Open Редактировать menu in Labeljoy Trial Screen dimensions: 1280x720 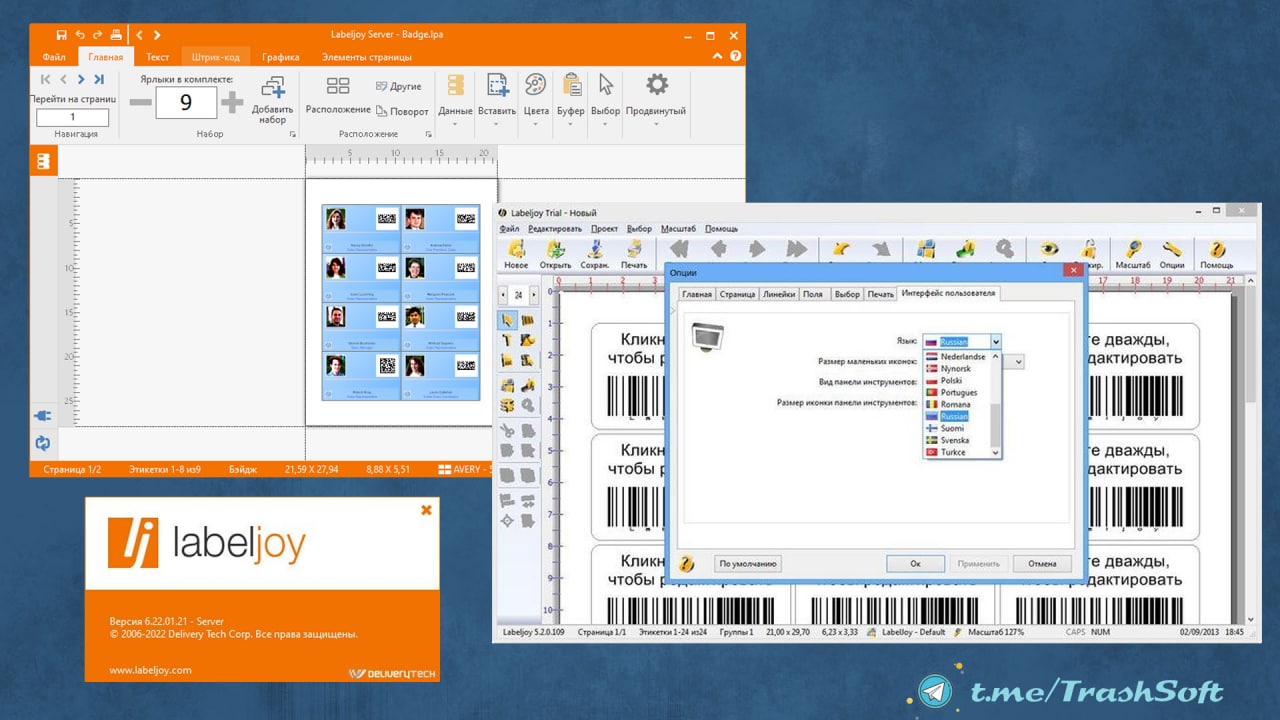coord(555,229)
